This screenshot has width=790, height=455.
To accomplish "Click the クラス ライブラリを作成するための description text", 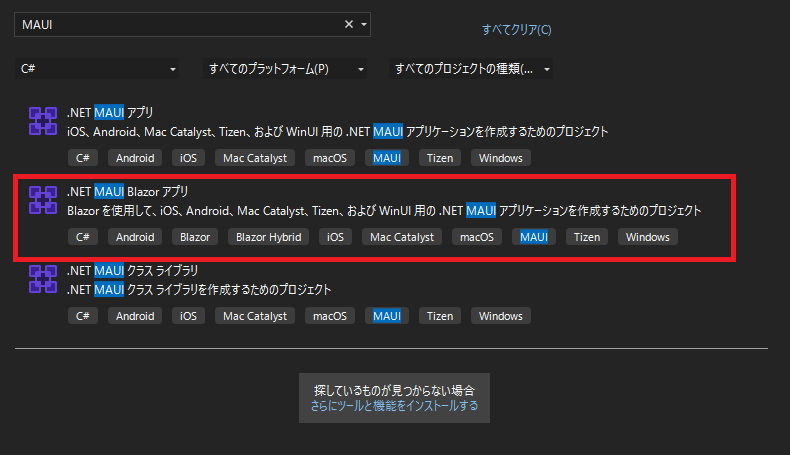I will (199, 290).
